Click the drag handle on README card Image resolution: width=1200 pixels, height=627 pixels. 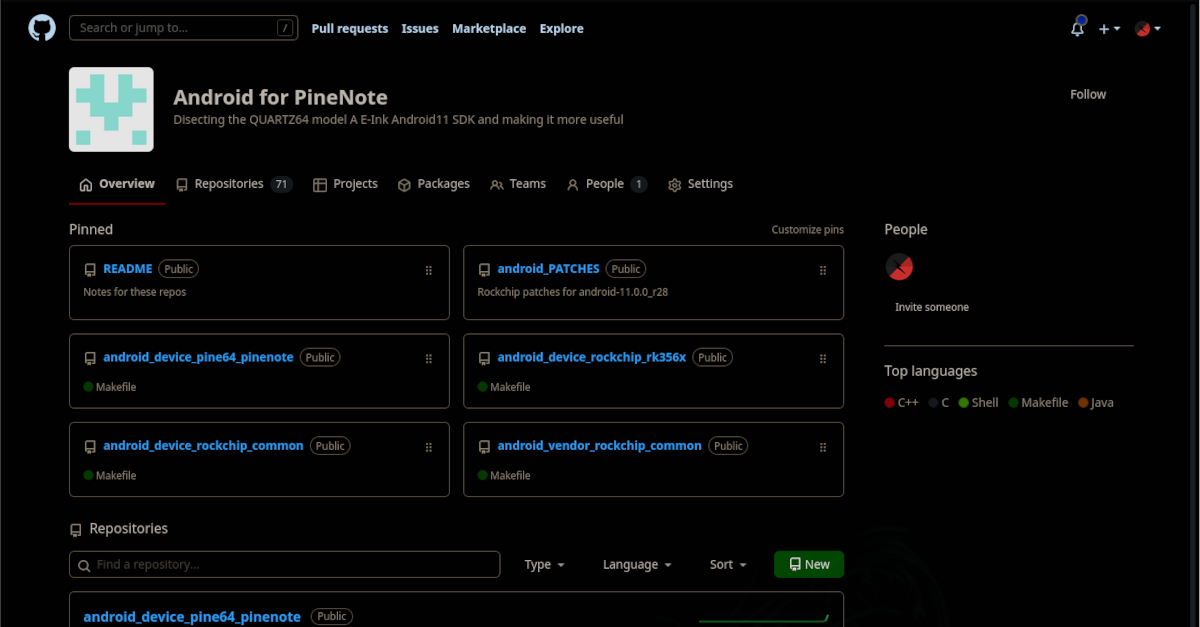click(x=429, y=270)
